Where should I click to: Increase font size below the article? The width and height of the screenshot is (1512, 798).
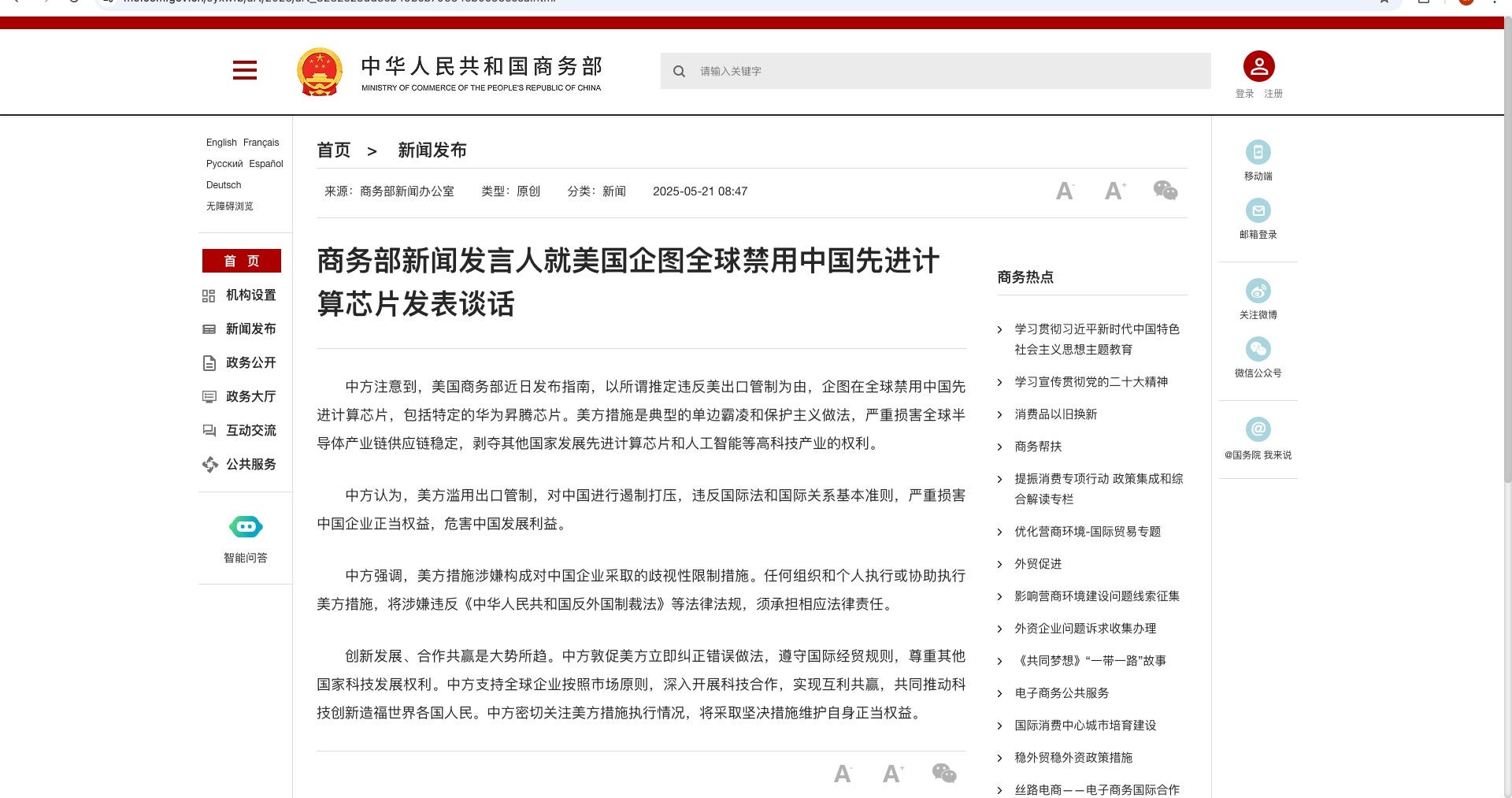pyautogui.click(x=892, y=774)
